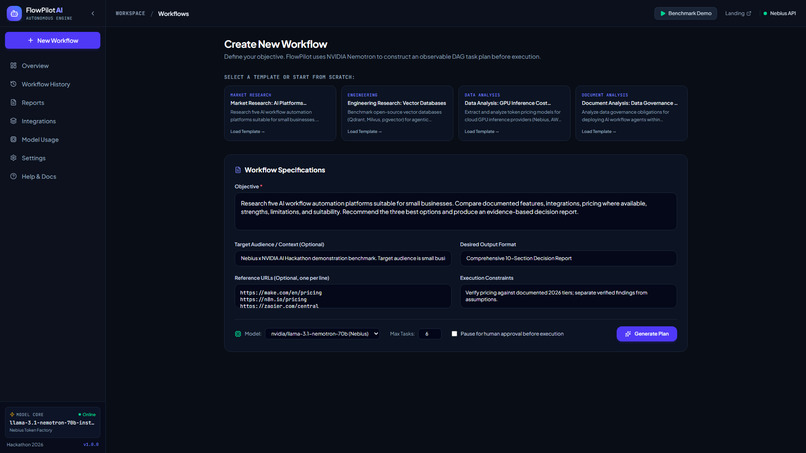Click the Max Tasks number field
The height and width of the screenshot is (453, 806).
[430, 334]
